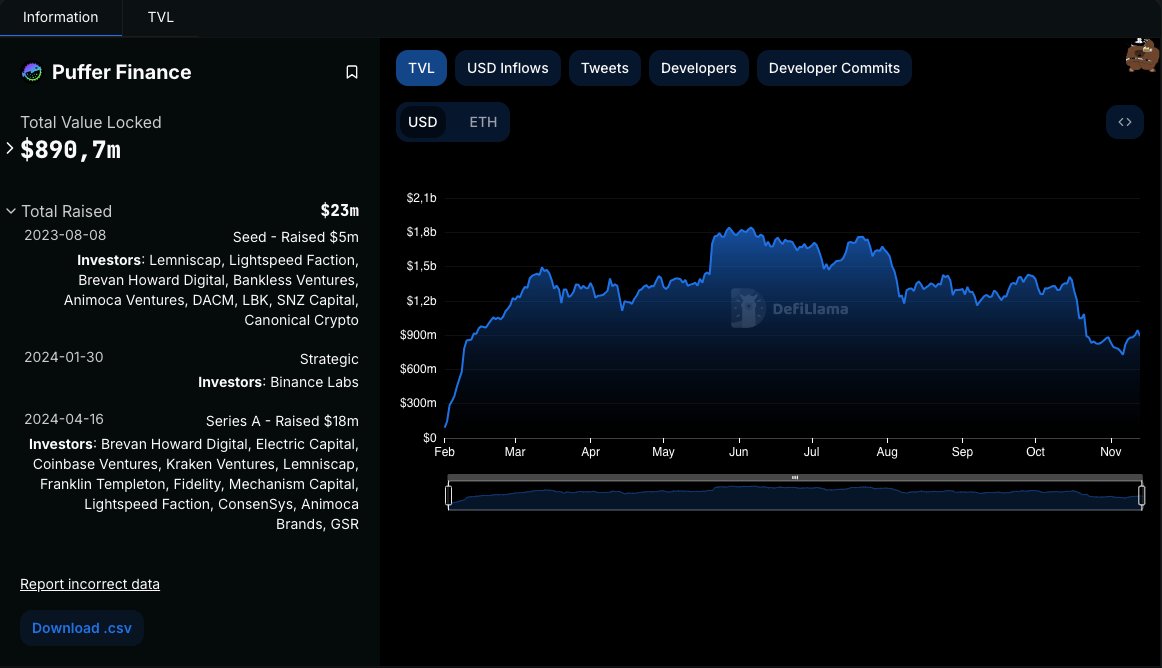Click the Nov label on the chart axis
The height and width of the screenshot is (668, 1162).
click(1110, 452)
